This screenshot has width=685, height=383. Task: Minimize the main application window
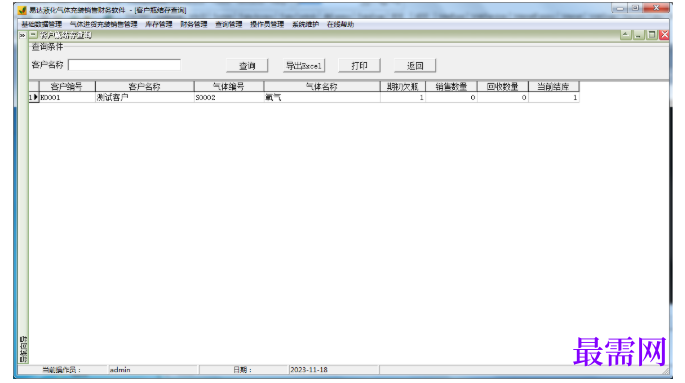[619, 8]
